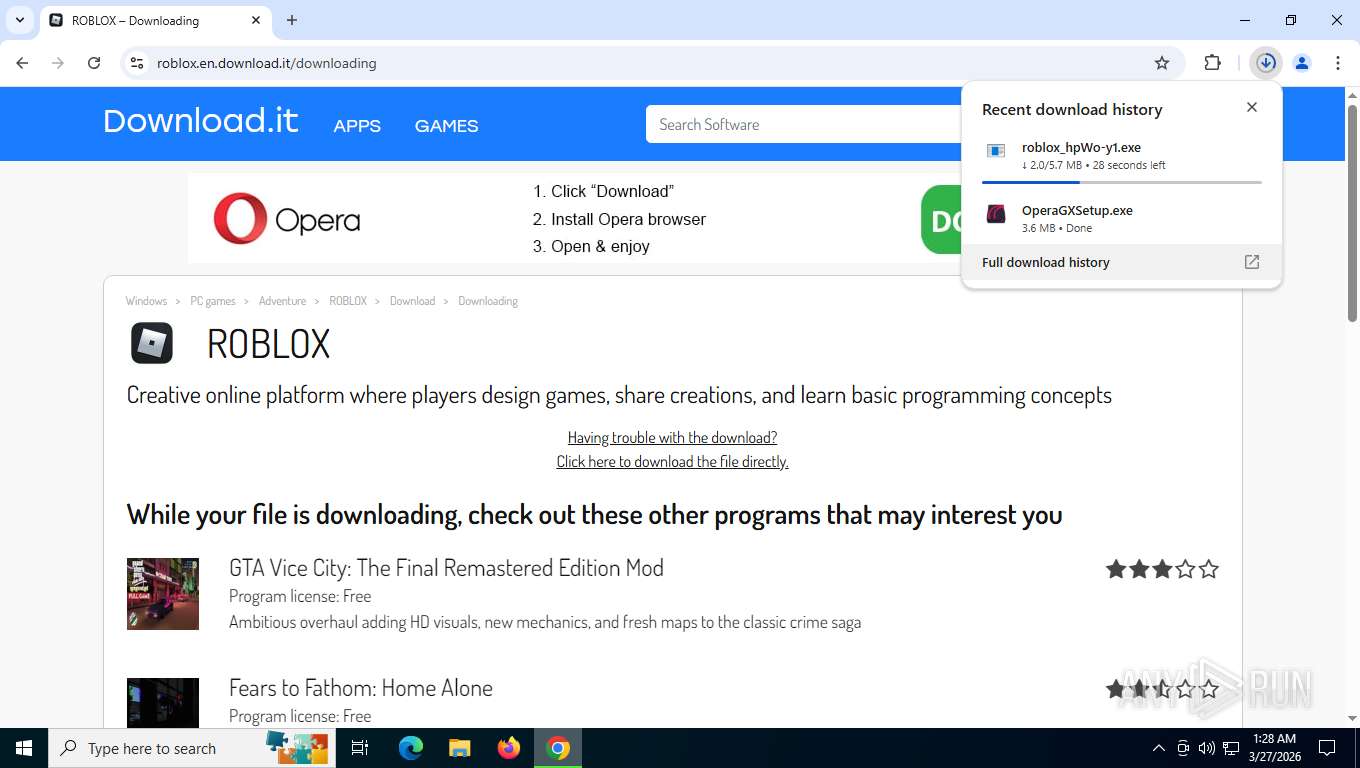1360x768 pixels.
Task: Go to Adventure breadcrumb
Action: (x=282, y=301)
